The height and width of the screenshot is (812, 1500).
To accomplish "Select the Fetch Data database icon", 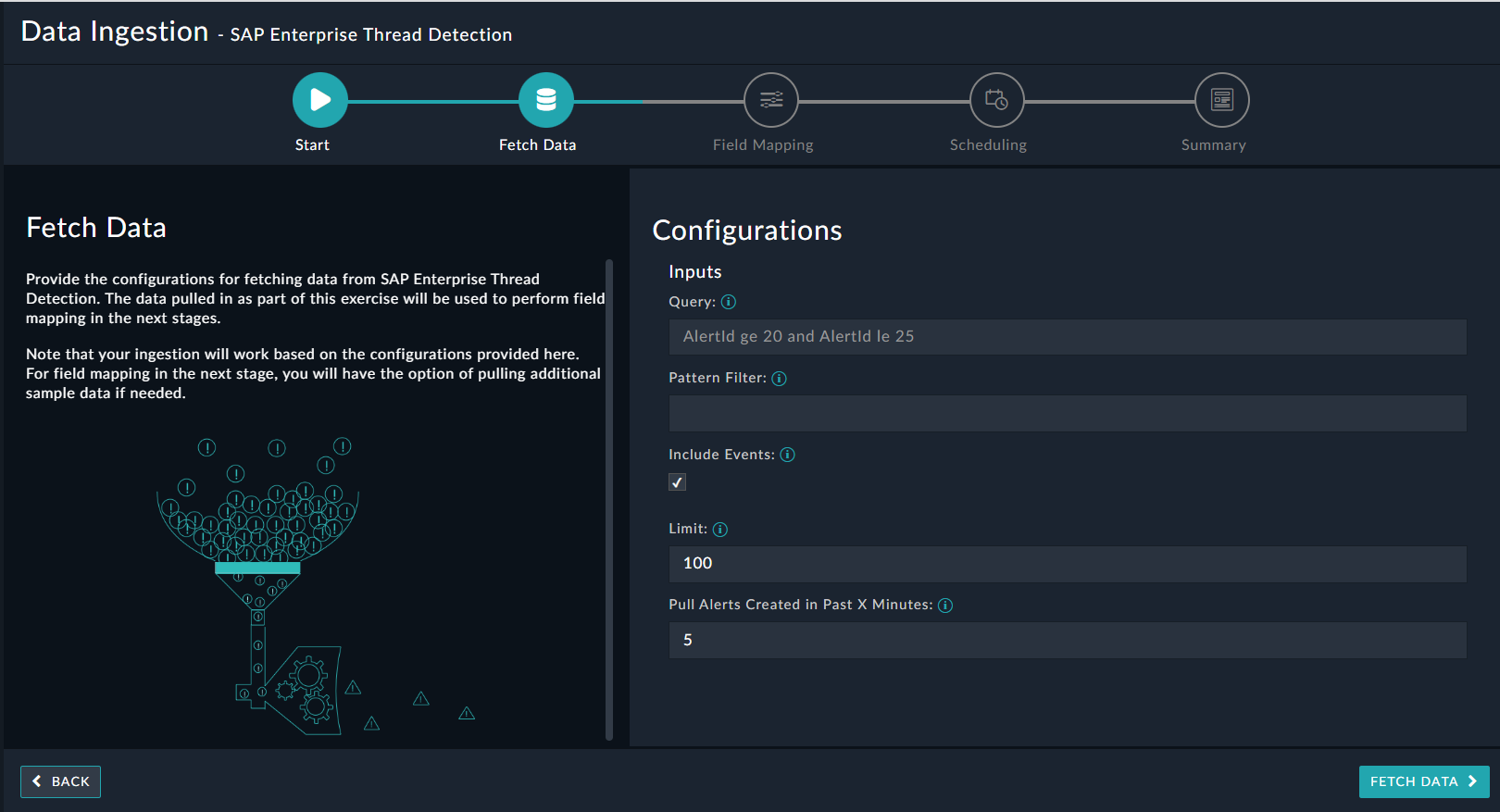I will tap(545, 100).
